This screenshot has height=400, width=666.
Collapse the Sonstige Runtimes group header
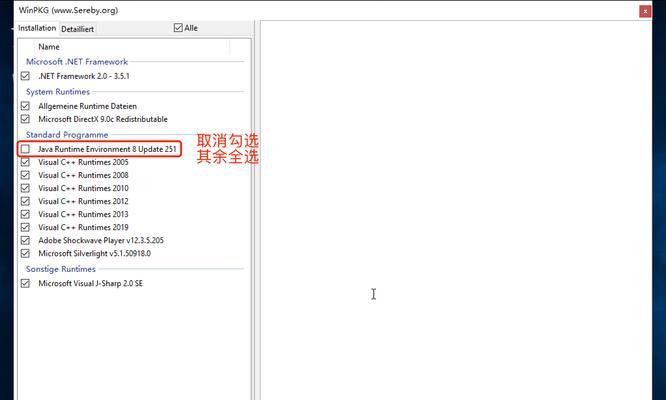tap(60, 269)
